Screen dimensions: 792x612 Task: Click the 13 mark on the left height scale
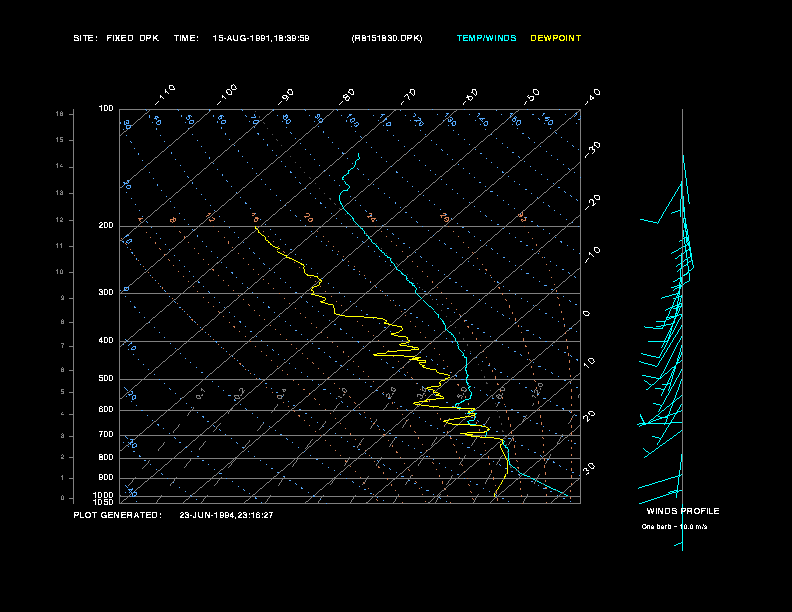(x=60, y=193)
